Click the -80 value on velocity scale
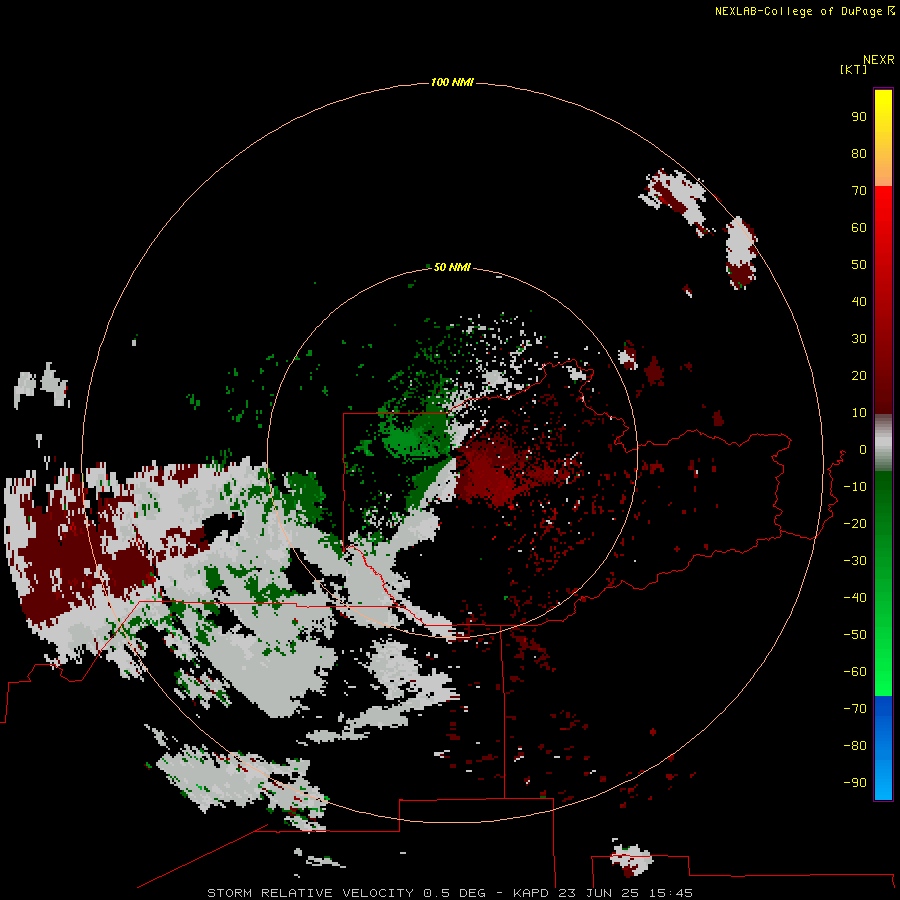 855,746
